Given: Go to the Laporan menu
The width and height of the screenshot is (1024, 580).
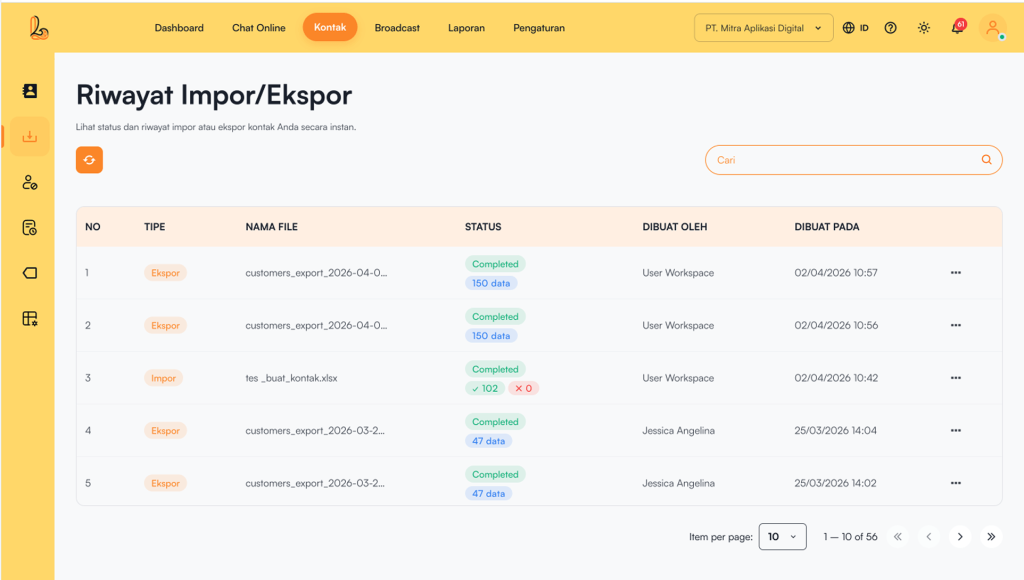Looking at the screenshot, I should [x=466, y=28].
